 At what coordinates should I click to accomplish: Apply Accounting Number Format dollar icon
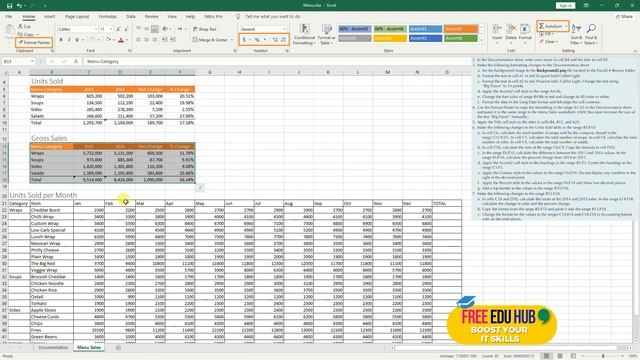click(x=244, y=40)
